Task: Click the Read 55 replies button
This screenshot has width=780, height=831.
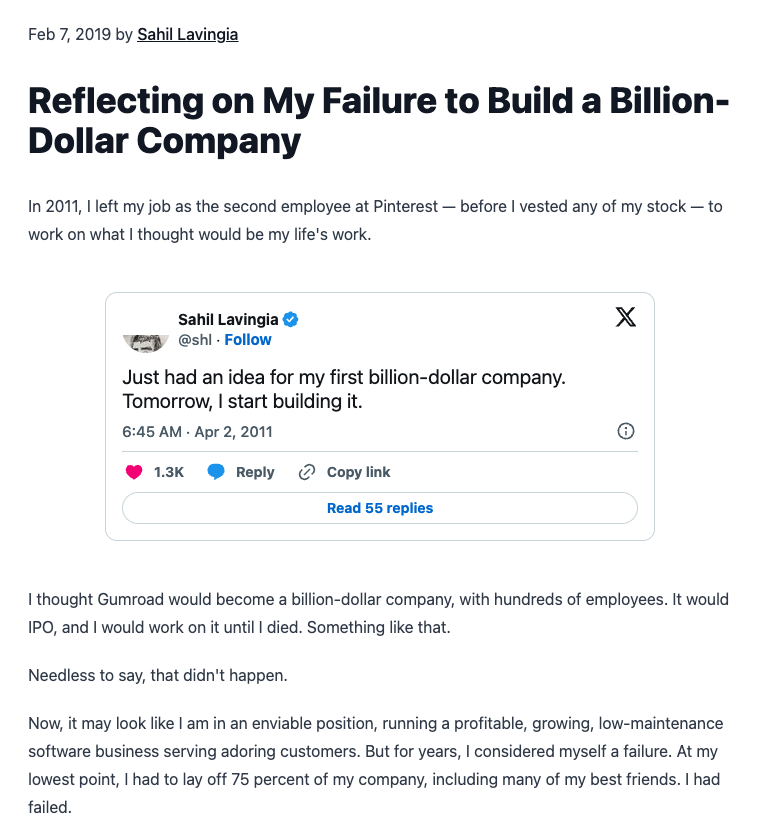Action: (x=380, y=508)
